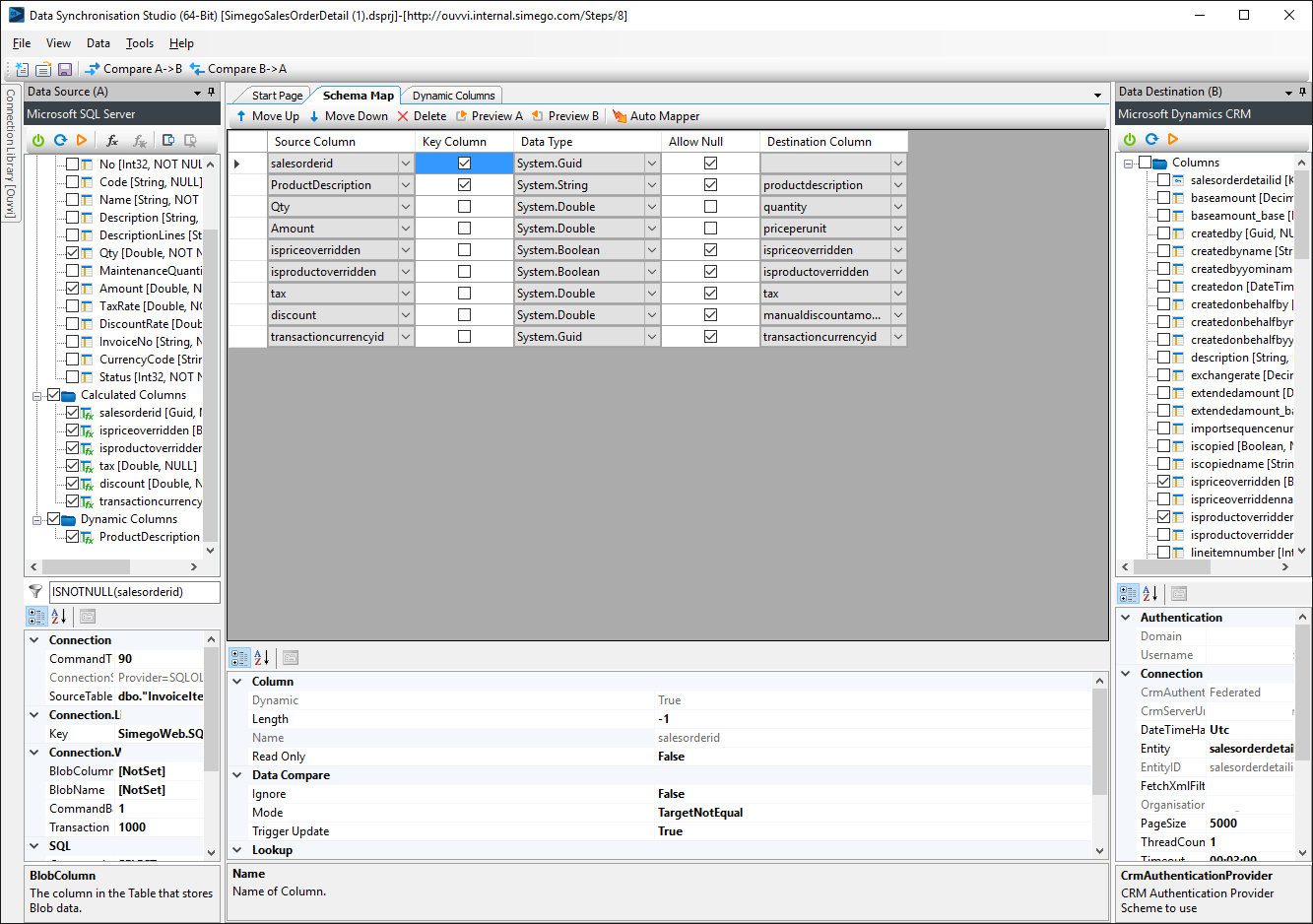This screenshot has height=924, width=1313.
Task: Refresh Data Source A schema
Action: (60, 140)
